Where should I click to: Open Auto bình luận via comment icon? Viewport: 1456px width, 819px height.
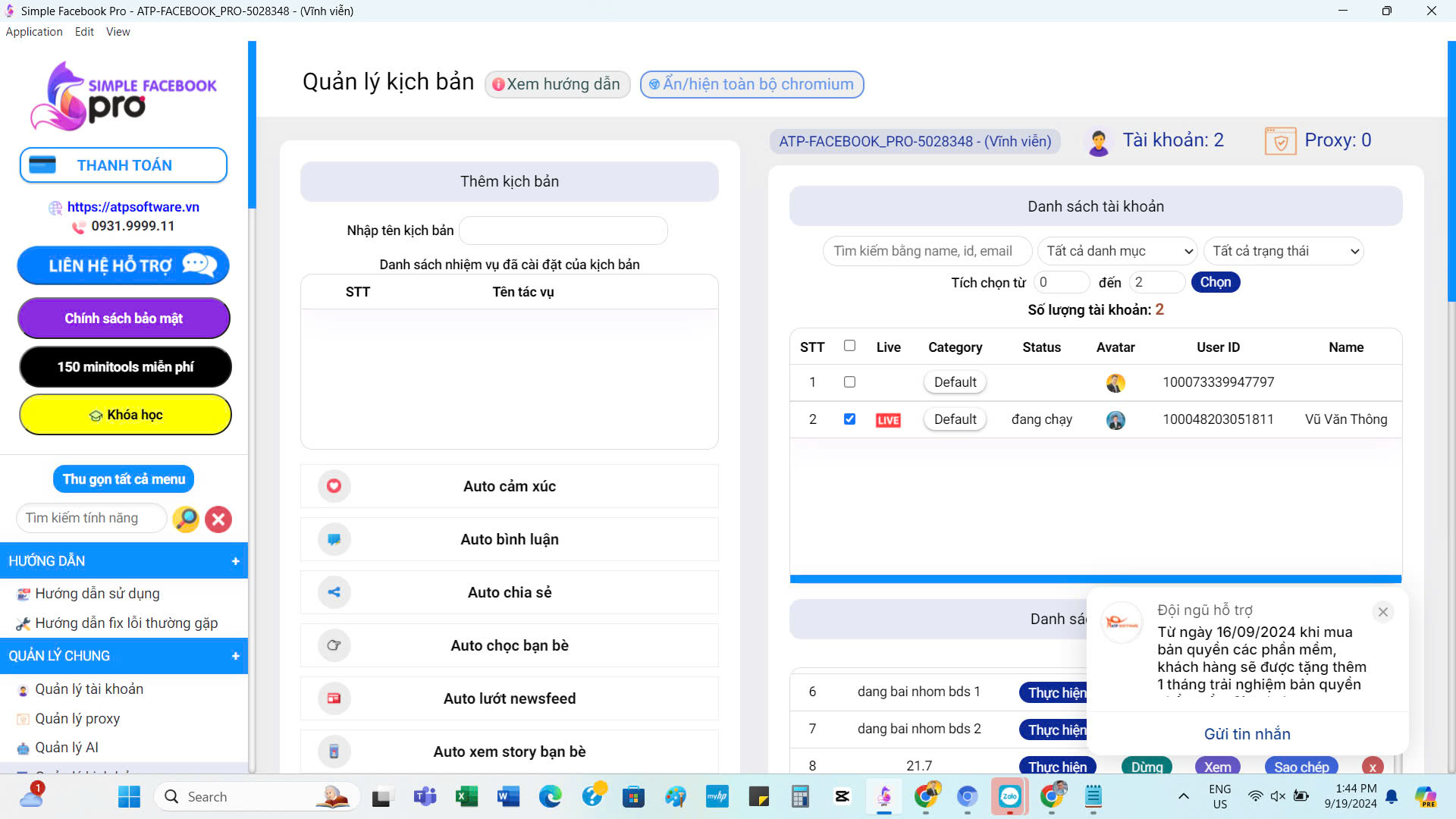point(334,539)
